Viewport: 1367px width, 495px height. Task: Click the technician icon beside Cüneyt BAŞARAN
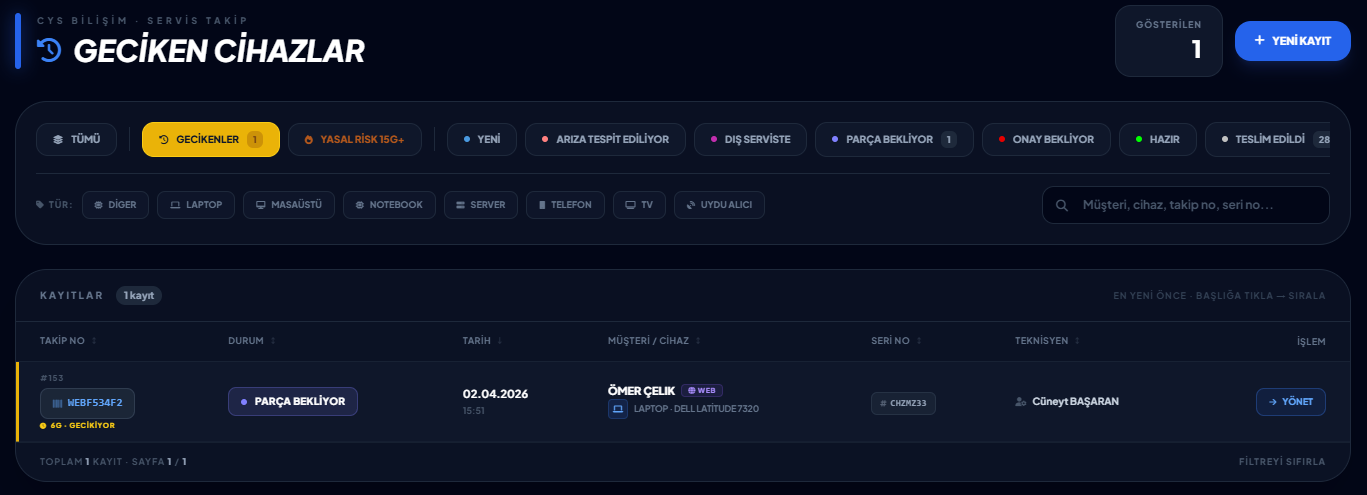[x=1021, y=402]
